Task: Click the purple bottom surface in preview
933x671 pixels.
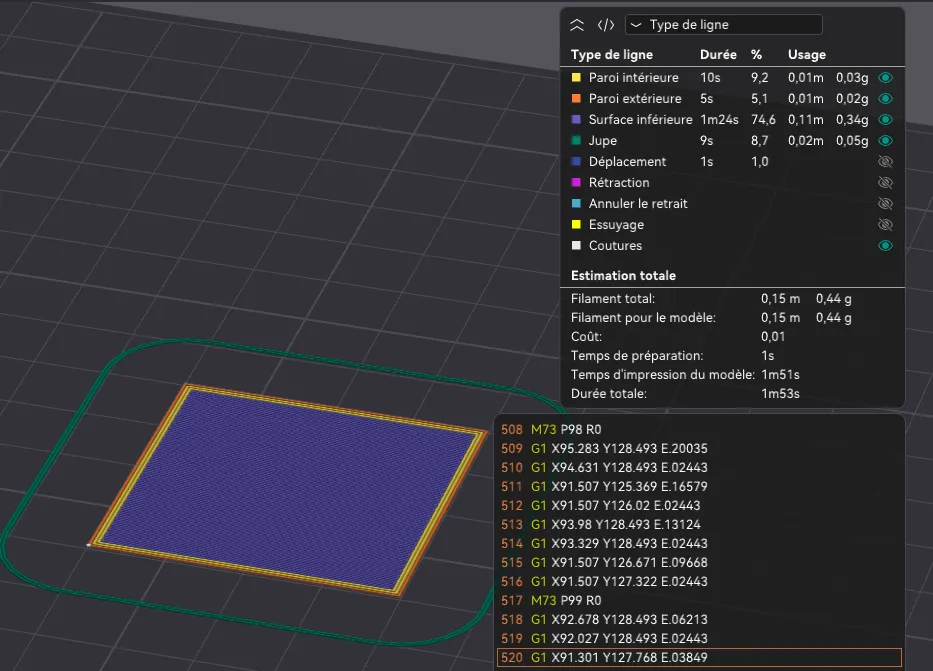Action: (x=289, y=489)
